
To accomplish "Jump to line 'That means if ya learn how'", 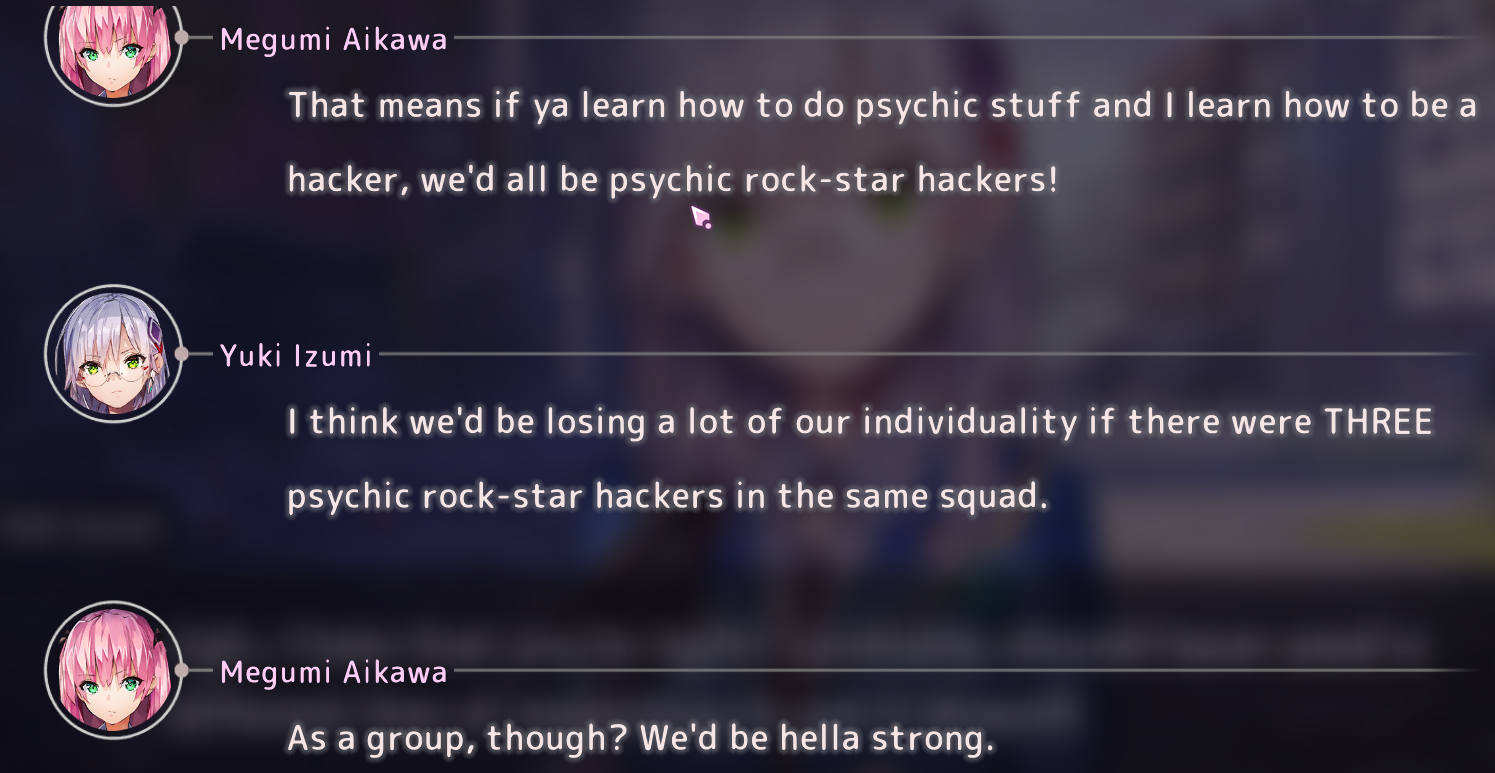I will [882, 106].
